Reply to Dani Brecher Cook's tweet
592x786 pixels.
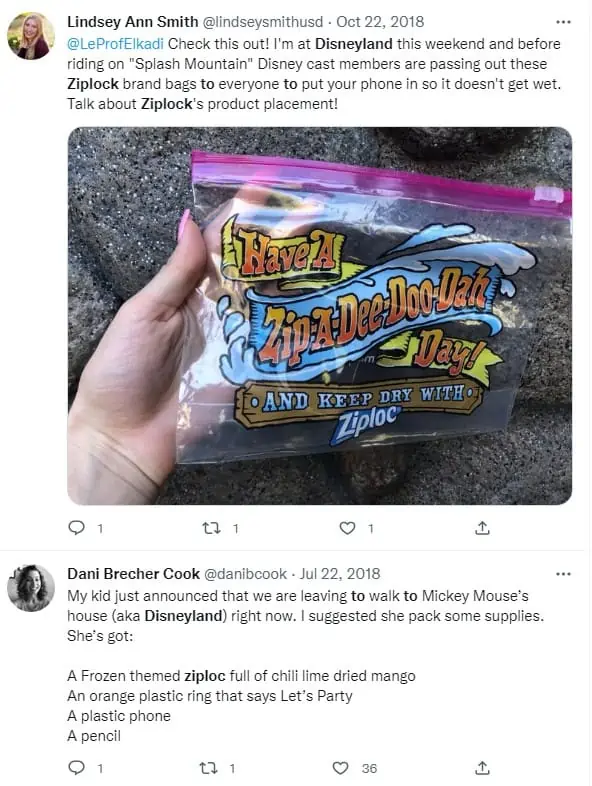coord(76,768)
